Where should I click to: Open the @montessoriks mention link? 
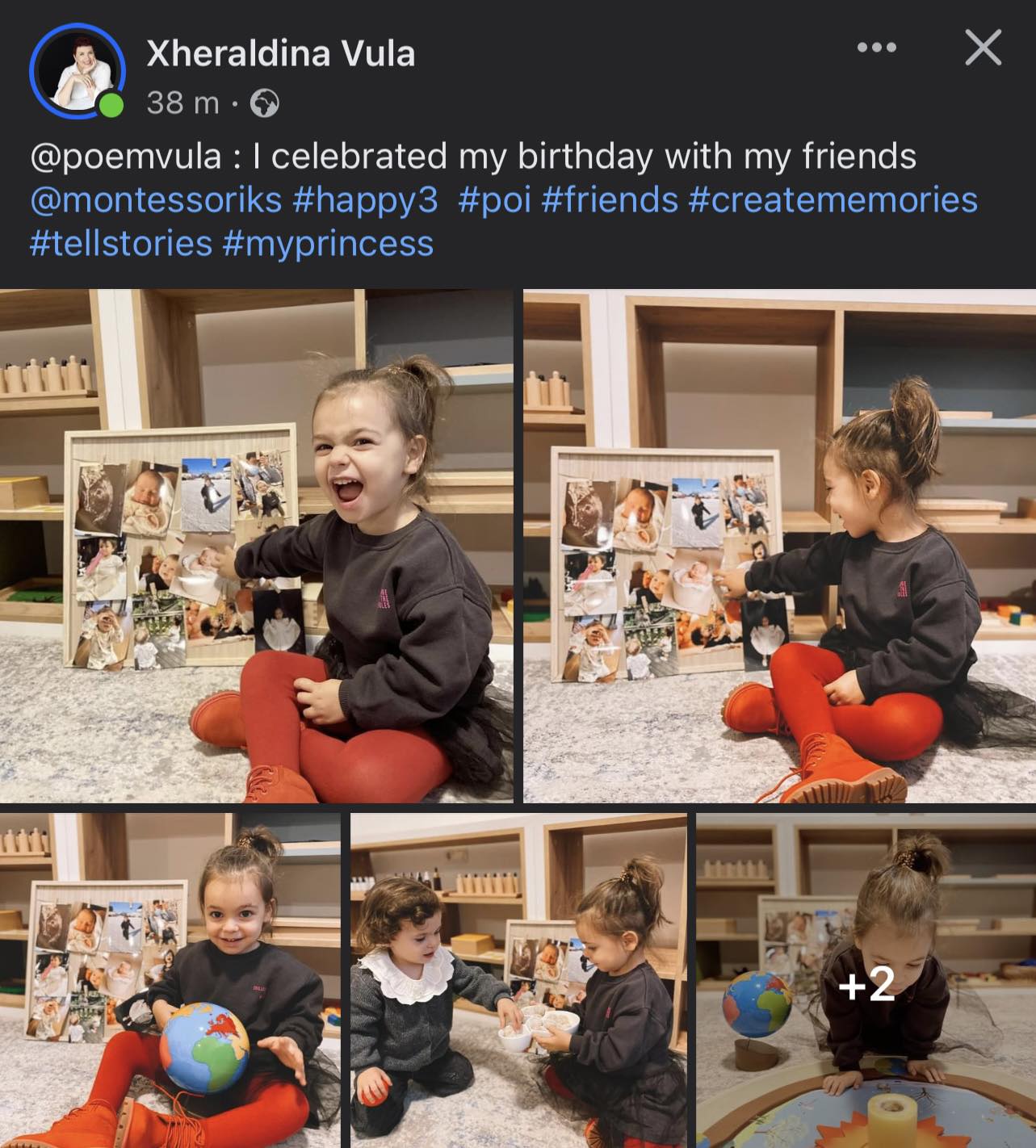point(156,200)
